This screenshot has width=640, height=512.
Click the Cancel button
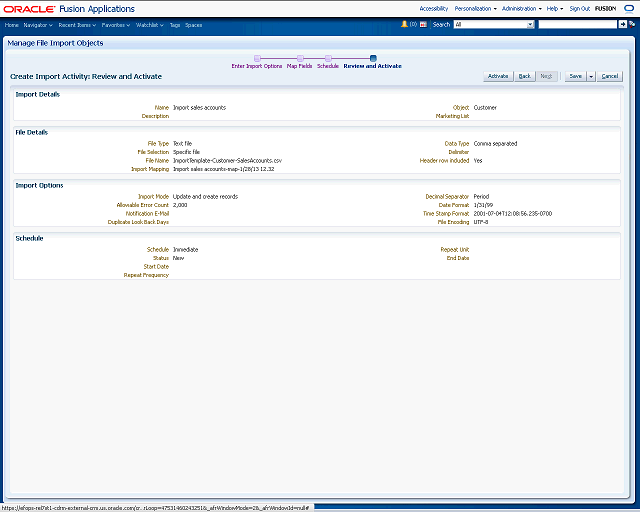pos(610,76)
